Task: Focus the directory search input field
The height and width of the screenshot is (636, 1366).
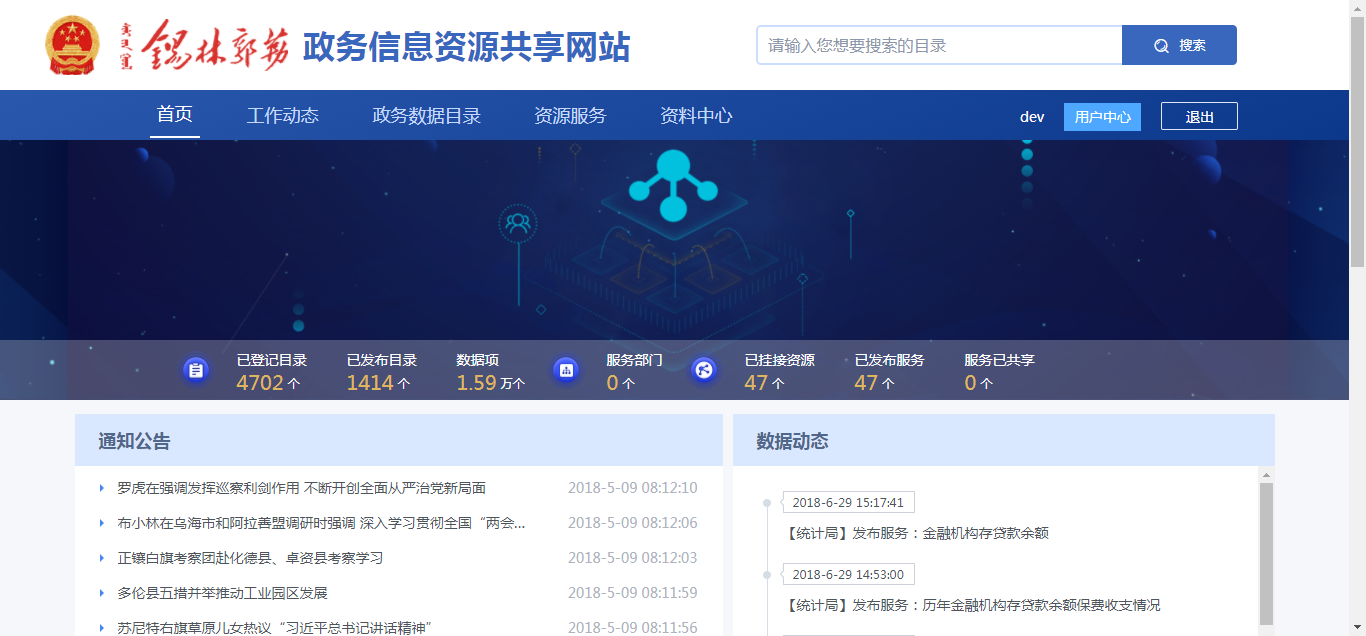Action: (939, 46)
